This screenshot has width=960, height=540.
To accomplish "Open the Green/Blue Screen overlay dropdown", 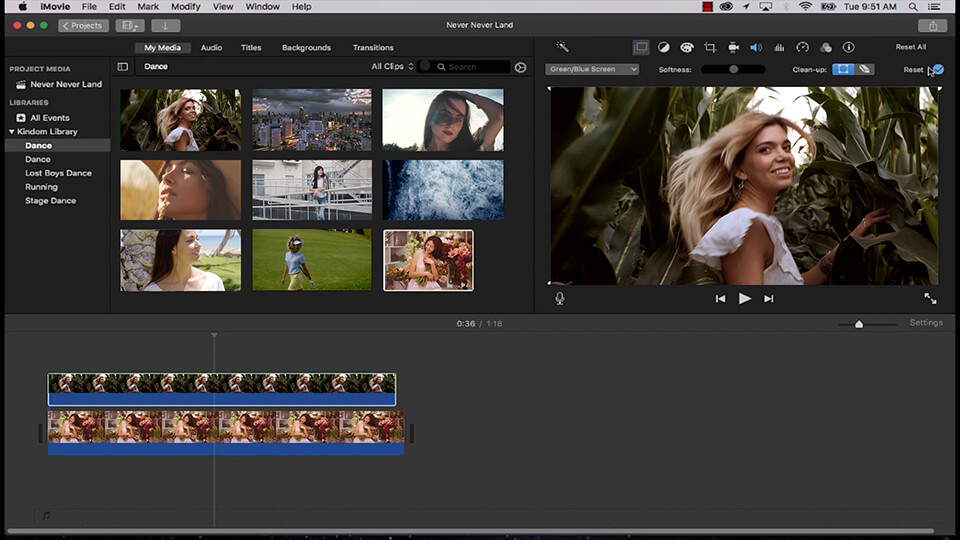I will click(592, 69).
